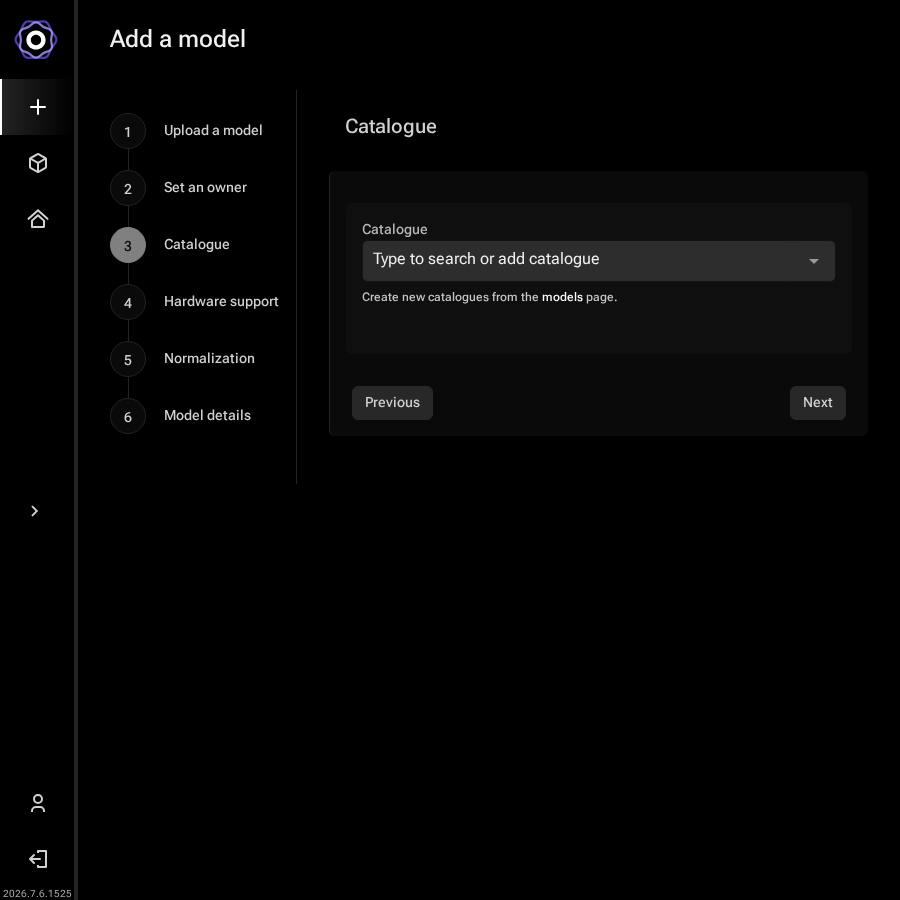This screenshot has height=900, width=900.
Task: Select step 4 circle for Hardware support
Action: 128,302
